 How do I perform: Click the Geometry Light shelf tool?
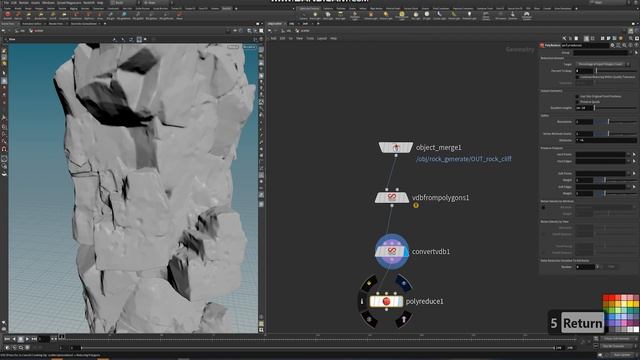355,16
